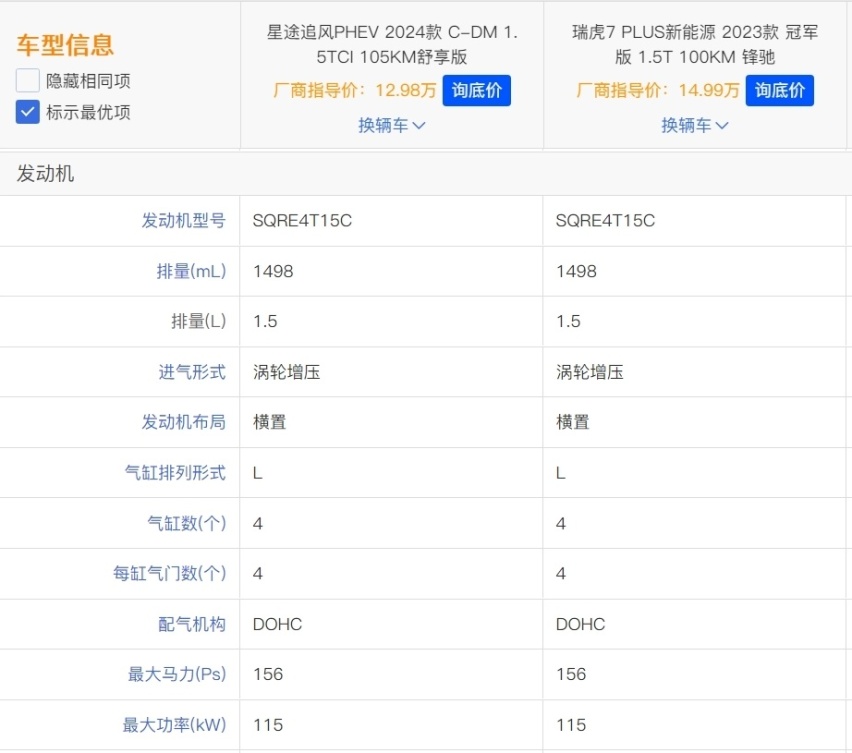Click the 发动机布局 parameter label
The width and height of the screenshot is (852, 753).
pos(184,422)
